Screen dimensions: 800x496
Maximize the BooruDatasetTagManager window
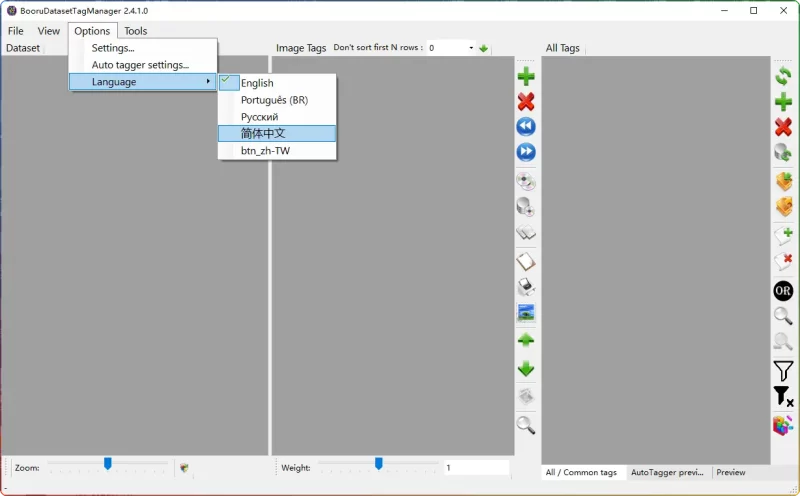[754, 11]
